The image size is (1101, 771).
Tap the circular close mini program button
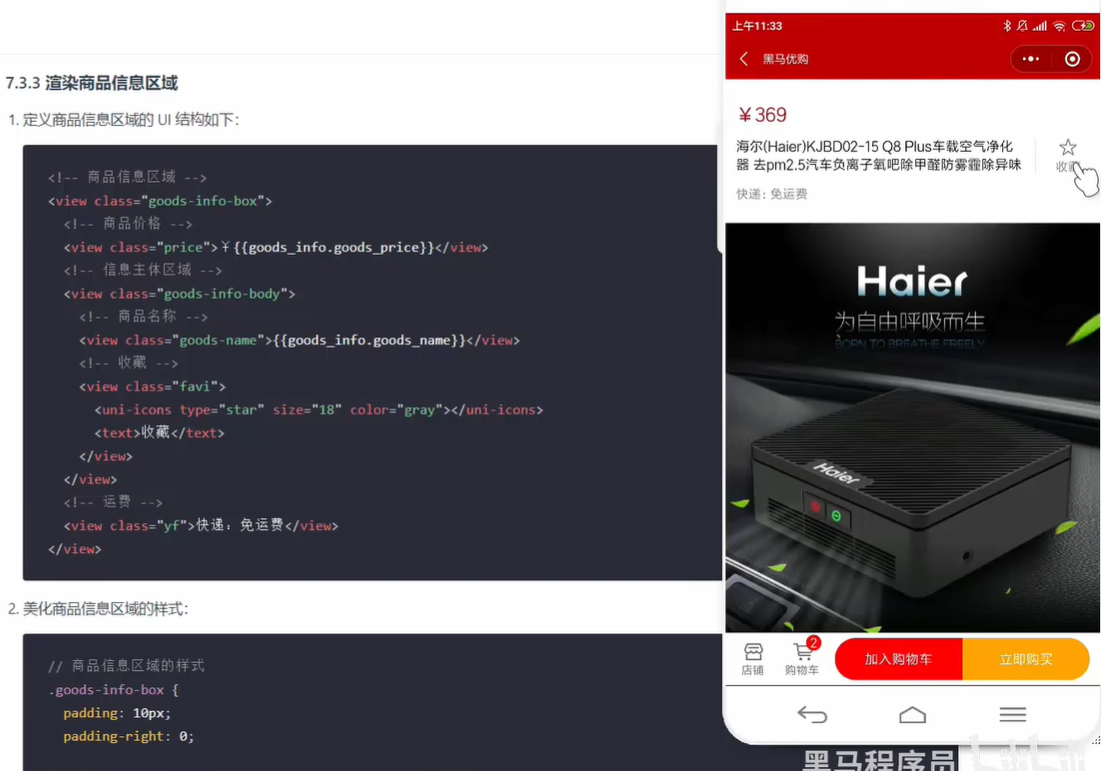pos(1072,59)
